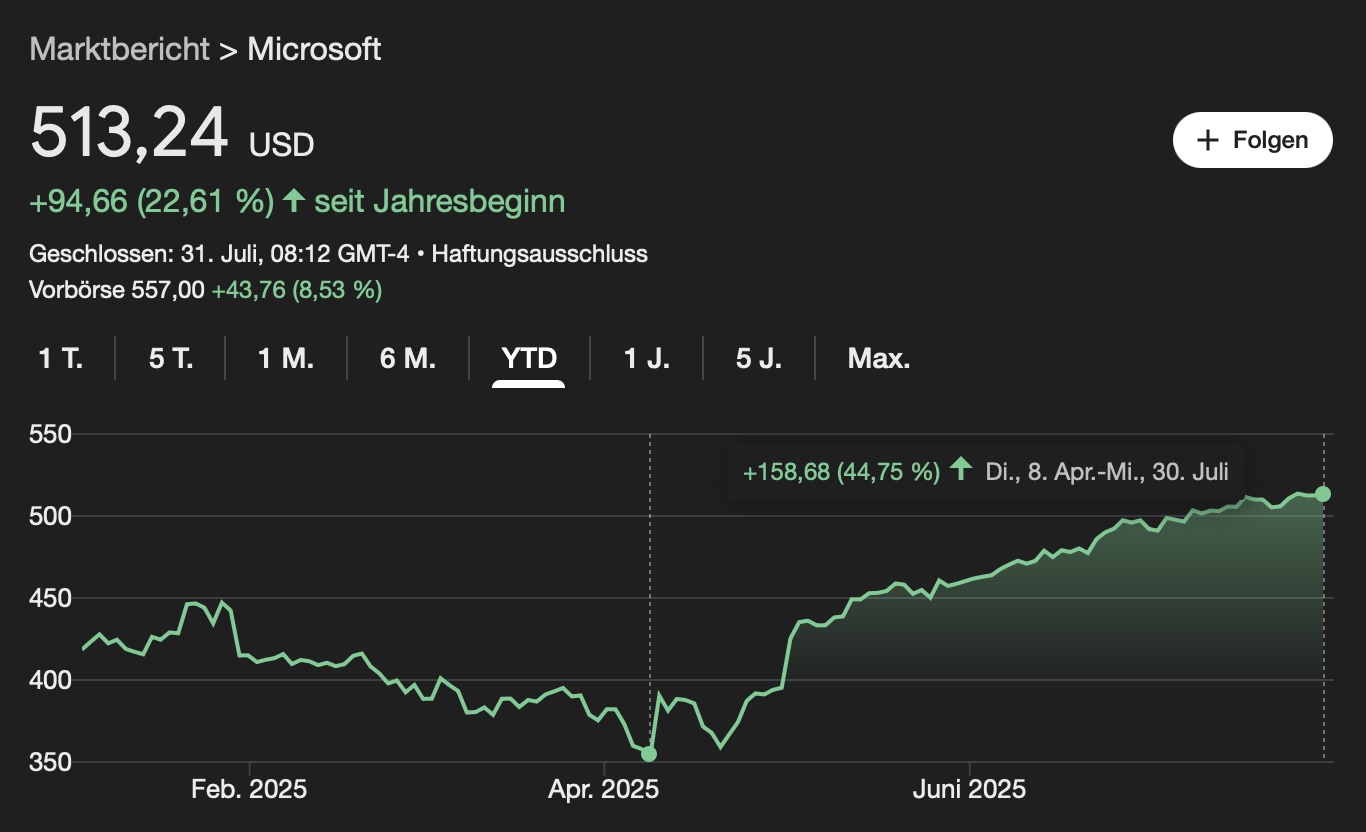Click the Feb. 2025 axis label
This screenshot has height=832, width=1366.
(x=249, y=790)
